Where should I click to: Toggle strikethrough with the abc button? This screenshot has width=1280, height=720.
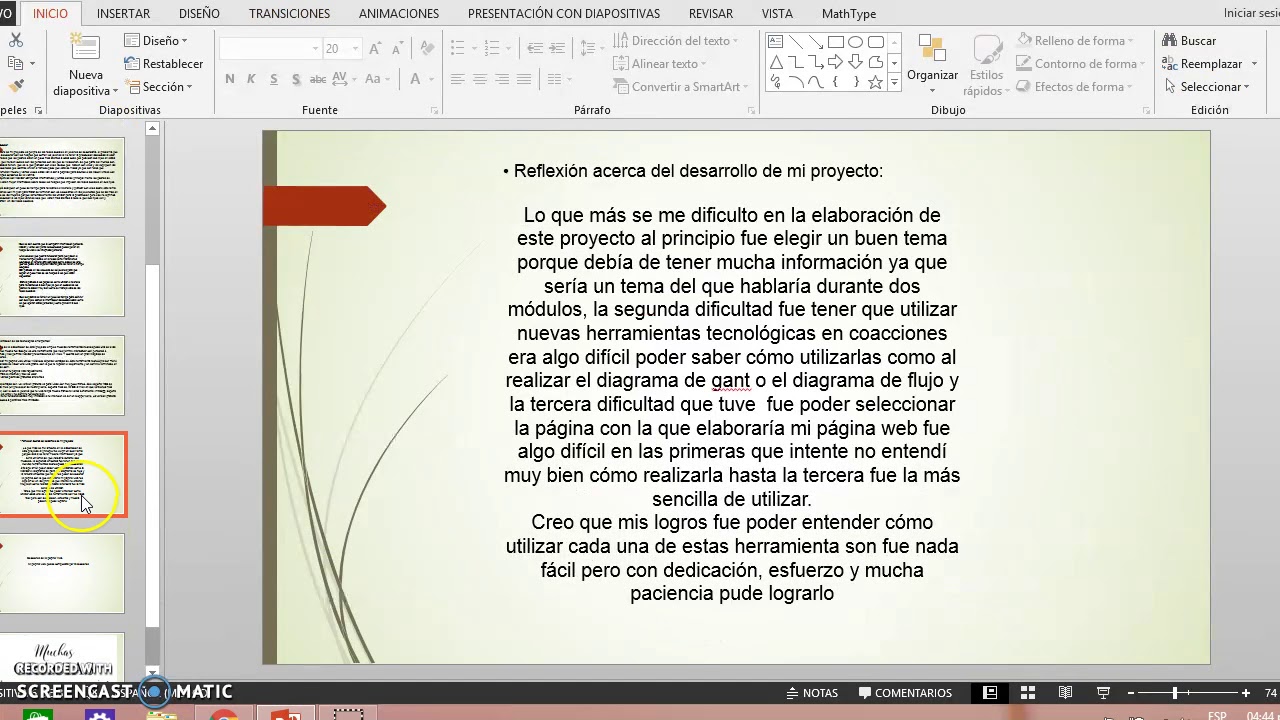[318, 79]
